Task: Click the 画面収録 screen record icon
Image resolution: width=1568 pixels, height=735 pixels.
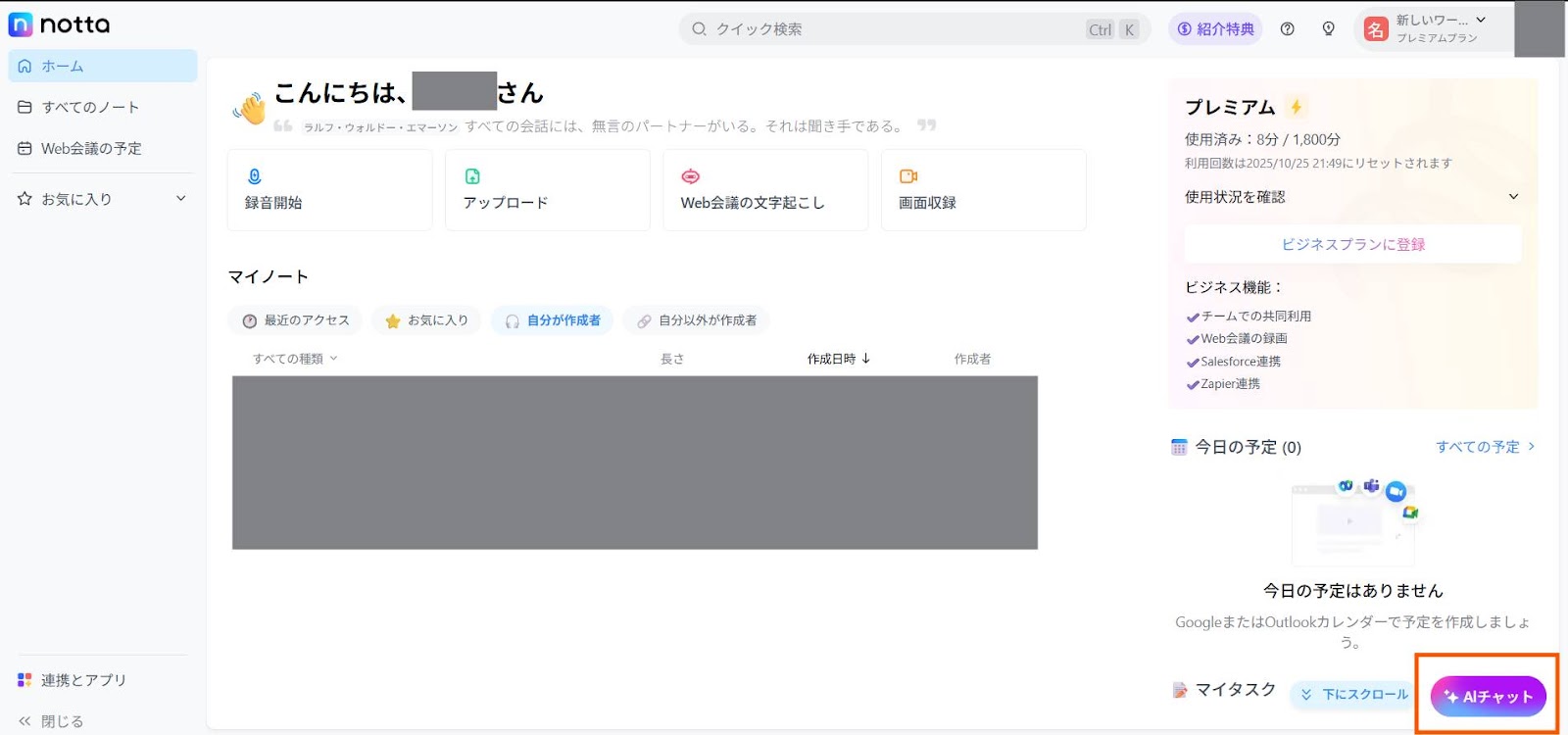Action: coord(908,176)
